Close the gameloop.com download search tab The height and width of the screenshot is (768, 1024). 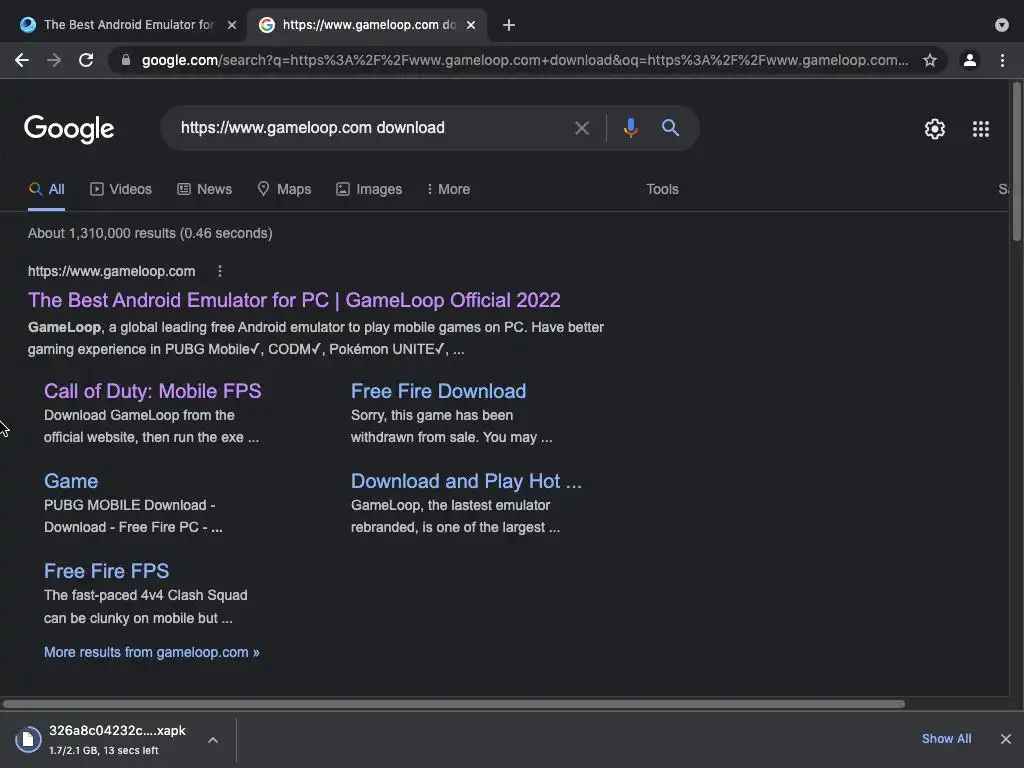coord(471,25)
